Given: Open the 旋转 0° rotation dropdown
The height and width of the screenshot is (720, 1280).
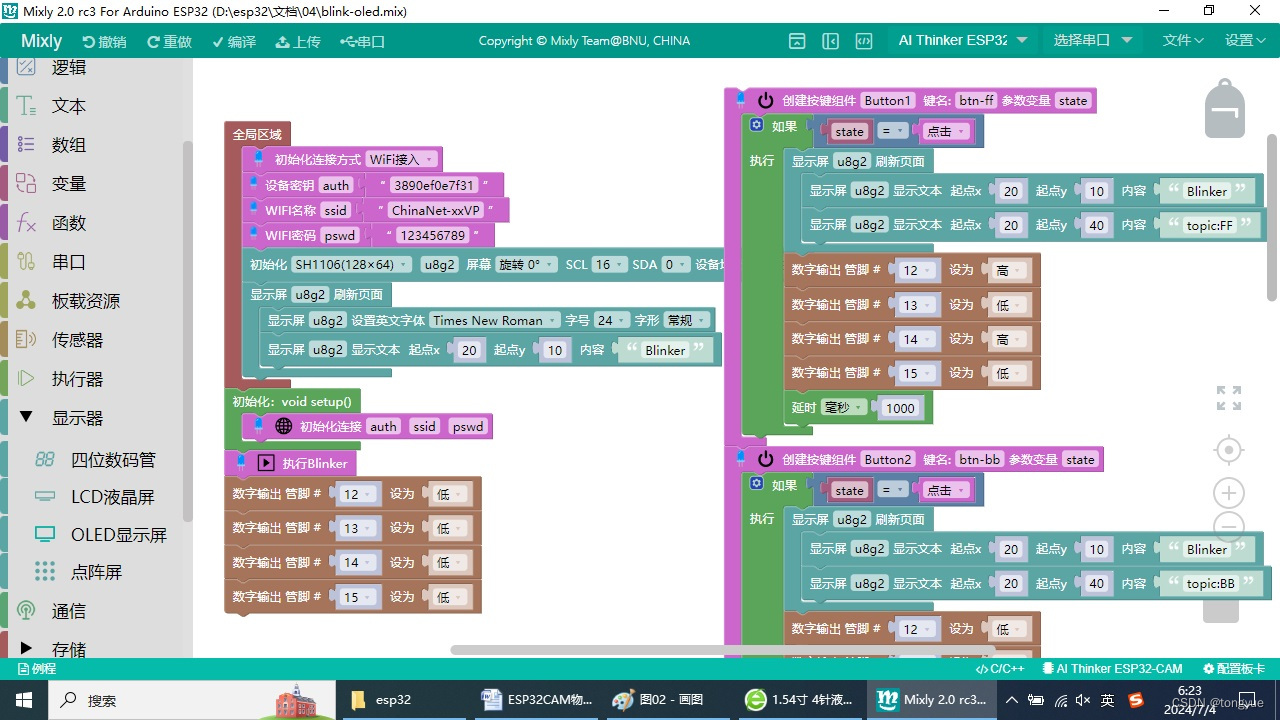Looking at the screenshot, I should click(526, 265).
